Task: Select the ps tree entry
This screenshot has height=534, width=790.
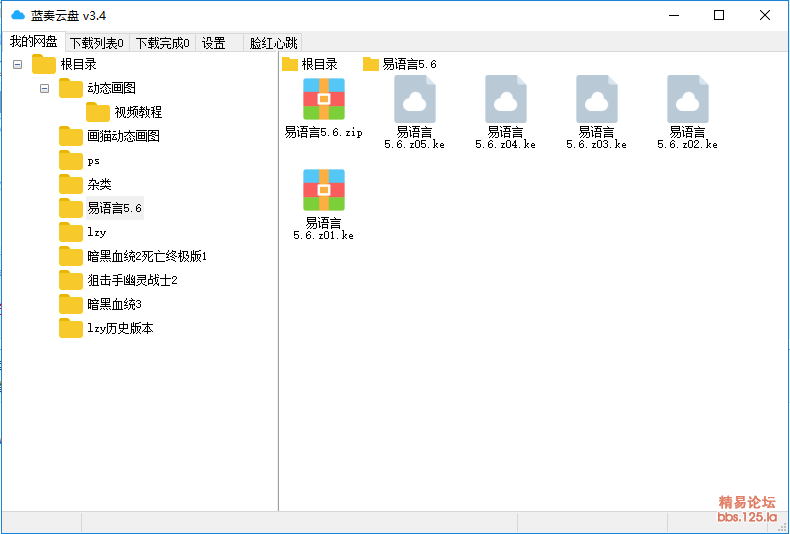Action: point(94,161)
